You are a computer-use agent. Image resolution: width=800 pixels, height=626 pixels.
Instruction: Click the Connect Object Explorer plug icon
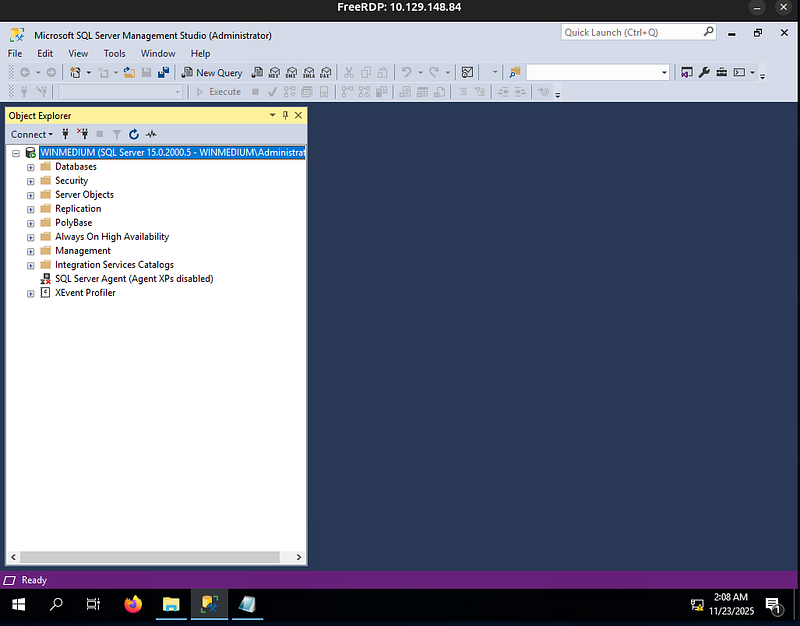pyautogui.click(x=65, y=134)
